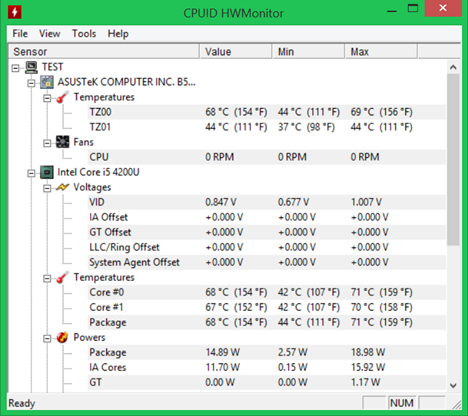Click VID min value 0.677 V
Screen dimensions: 468x416
pos(293,202)
